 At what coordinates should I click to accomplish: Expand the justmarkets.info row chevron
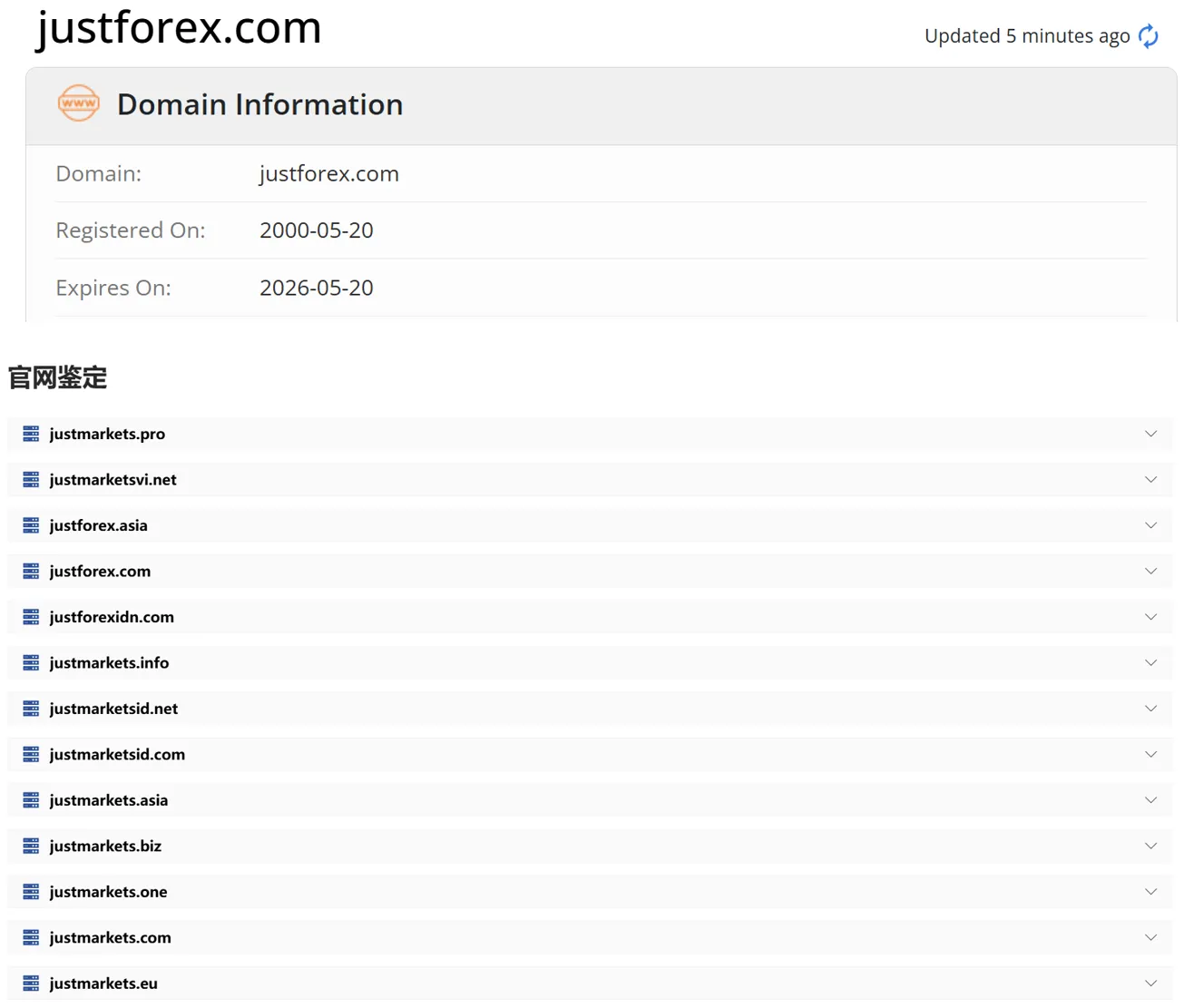click(1150, 662)
